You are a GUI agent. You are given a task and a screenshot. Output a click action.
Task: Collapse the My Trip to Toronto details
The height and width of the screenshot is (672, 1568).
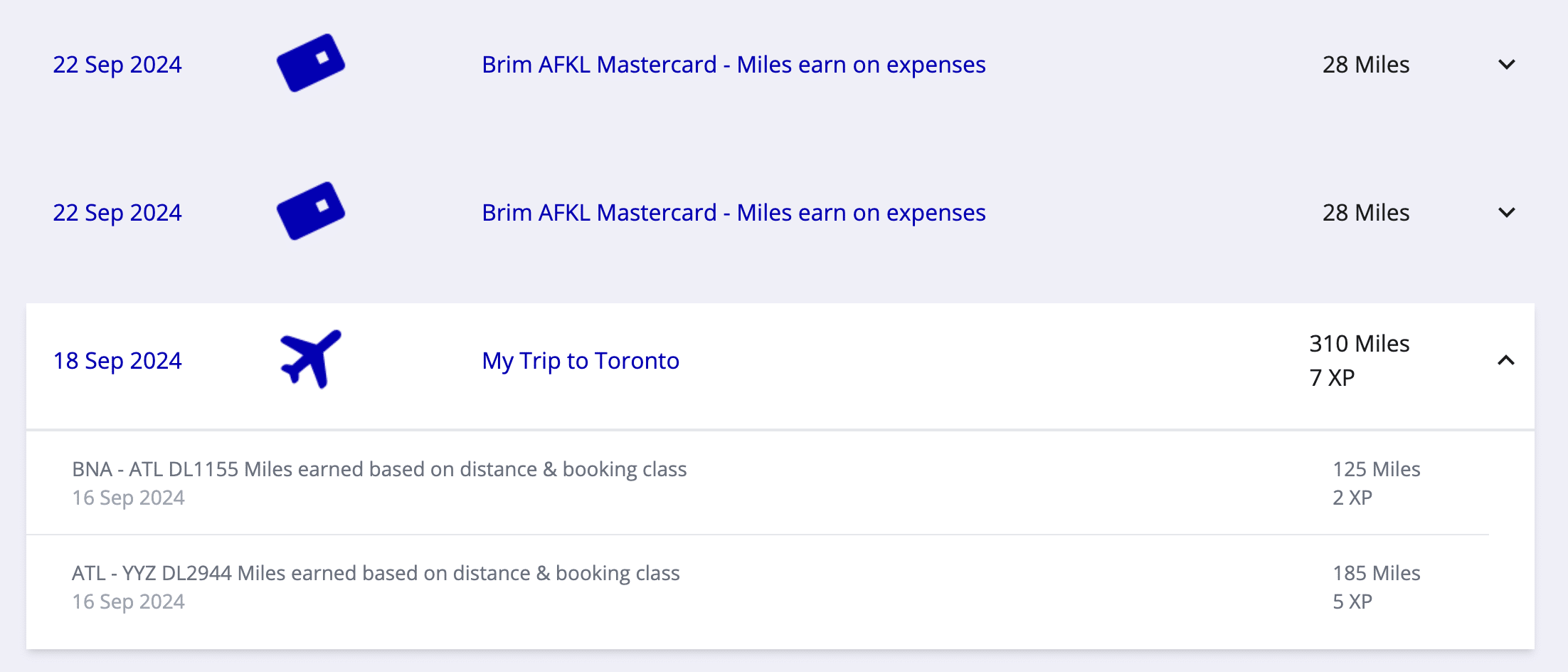click(x=1505, y=360)
